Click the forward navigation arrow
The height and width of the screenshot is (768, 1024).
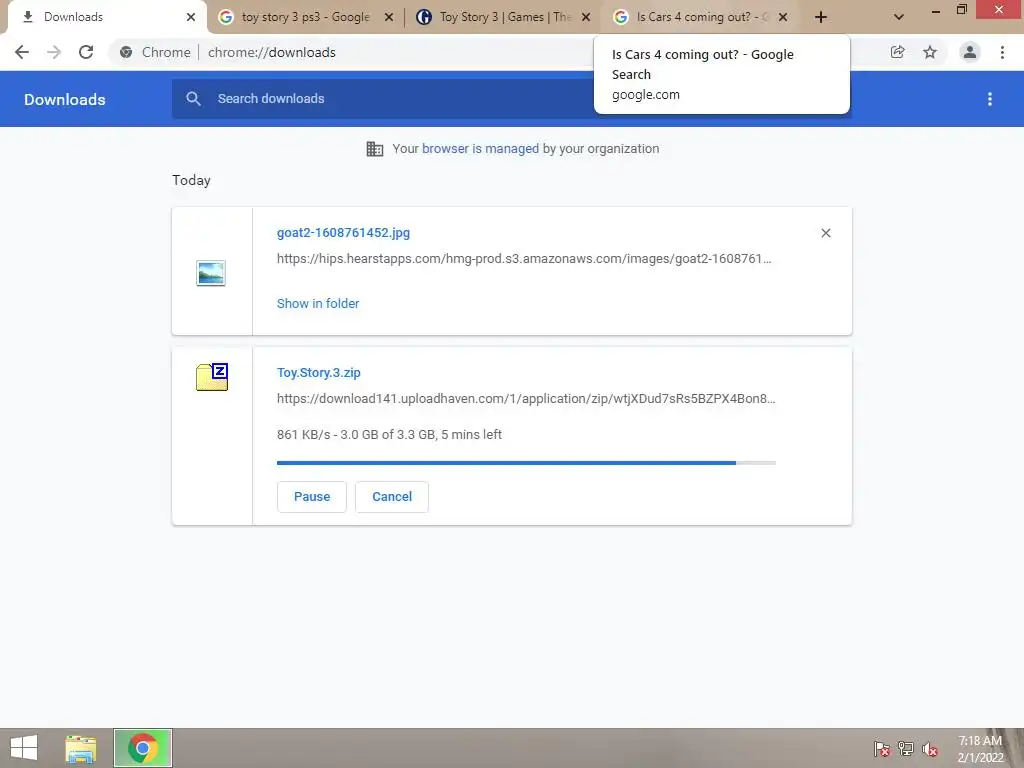coord(54,52)
